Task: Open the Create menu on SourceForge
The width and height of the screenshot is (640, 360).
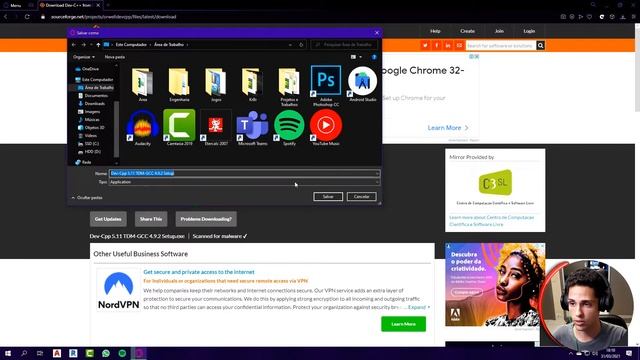Action: coord(467,31)
